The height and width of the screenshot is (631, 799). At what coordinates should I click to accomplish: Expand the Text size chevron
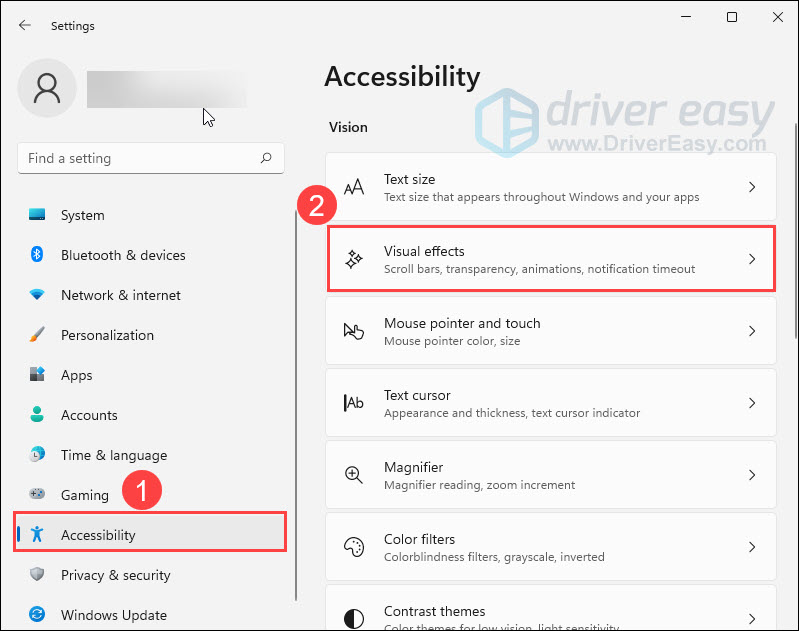(x=752, y=187)
